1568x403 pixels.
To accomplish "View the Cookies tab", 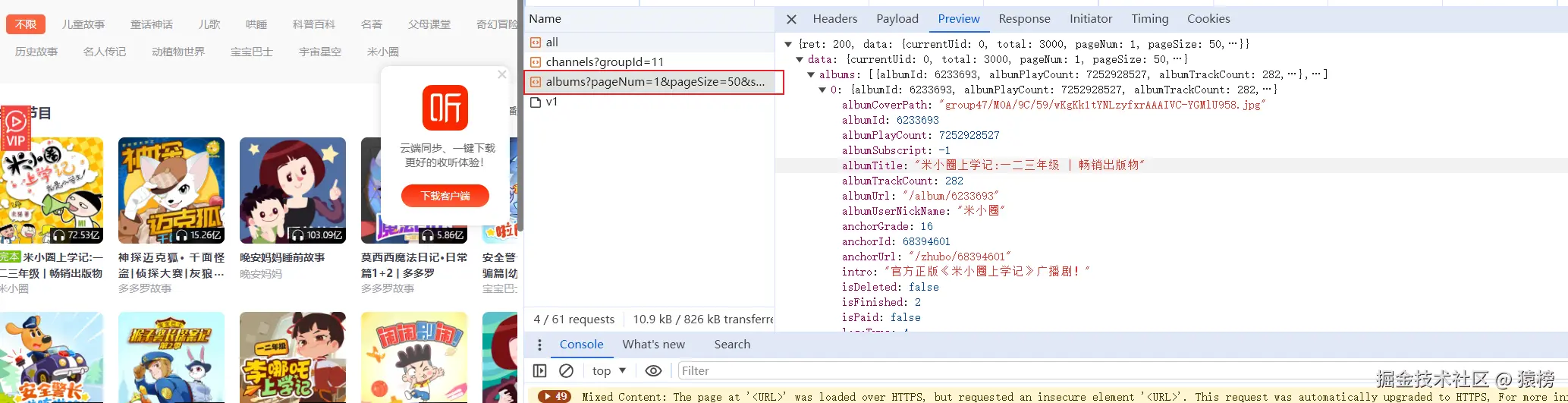I will point(1208,19).
